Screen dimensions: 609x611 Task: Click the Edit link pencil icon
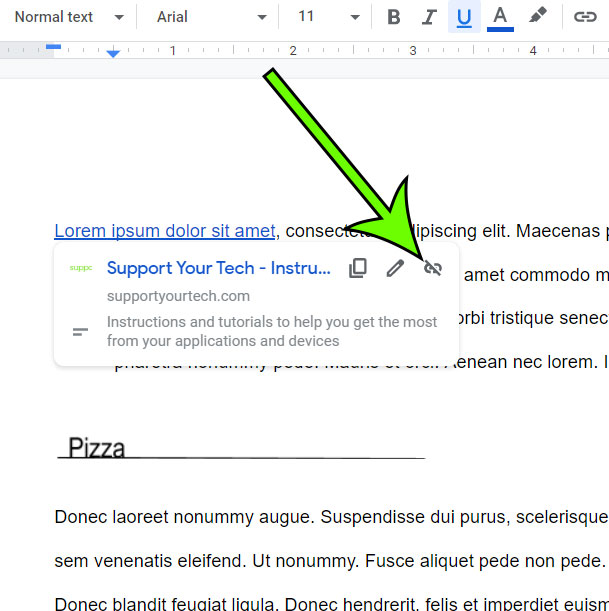pyautogui.click(x=395, y=268)
